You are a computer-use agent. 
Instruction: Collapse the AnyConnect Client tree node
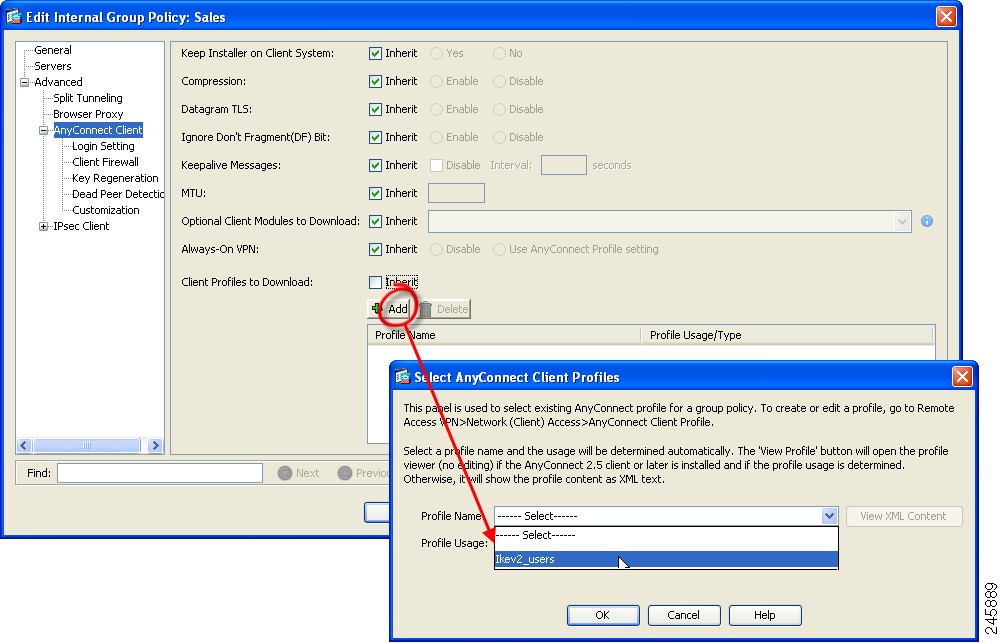[43, 130]
